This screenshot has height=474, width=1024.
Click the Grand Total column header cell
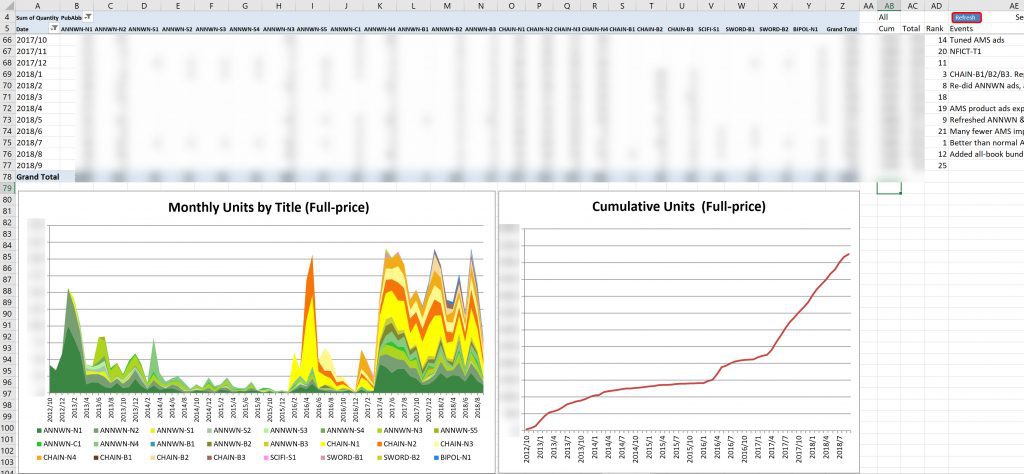point(841,29)
